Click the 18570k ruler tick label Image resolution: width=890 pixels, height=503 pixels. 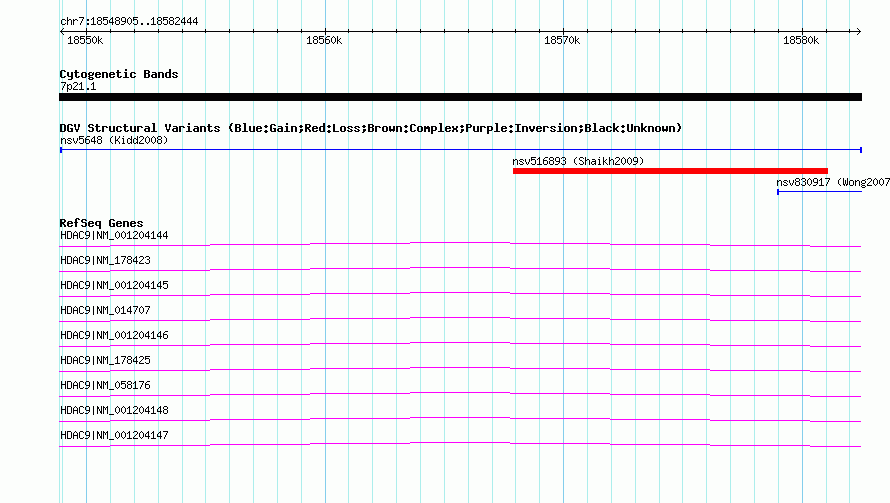coord(562,40)
